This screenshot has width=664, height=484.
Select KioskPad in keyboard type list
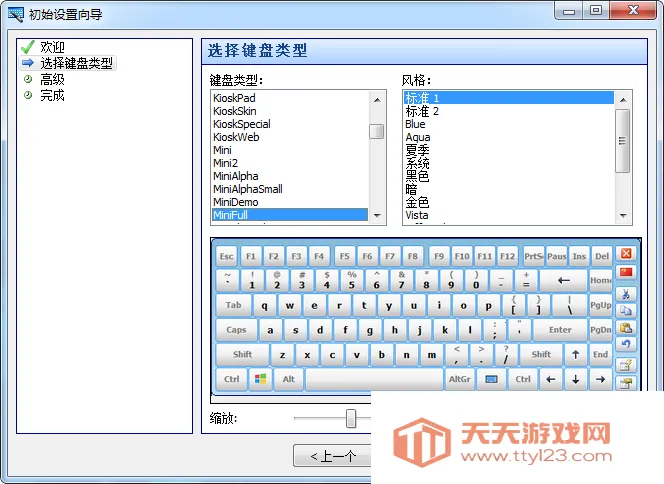[x=234, y=98]
